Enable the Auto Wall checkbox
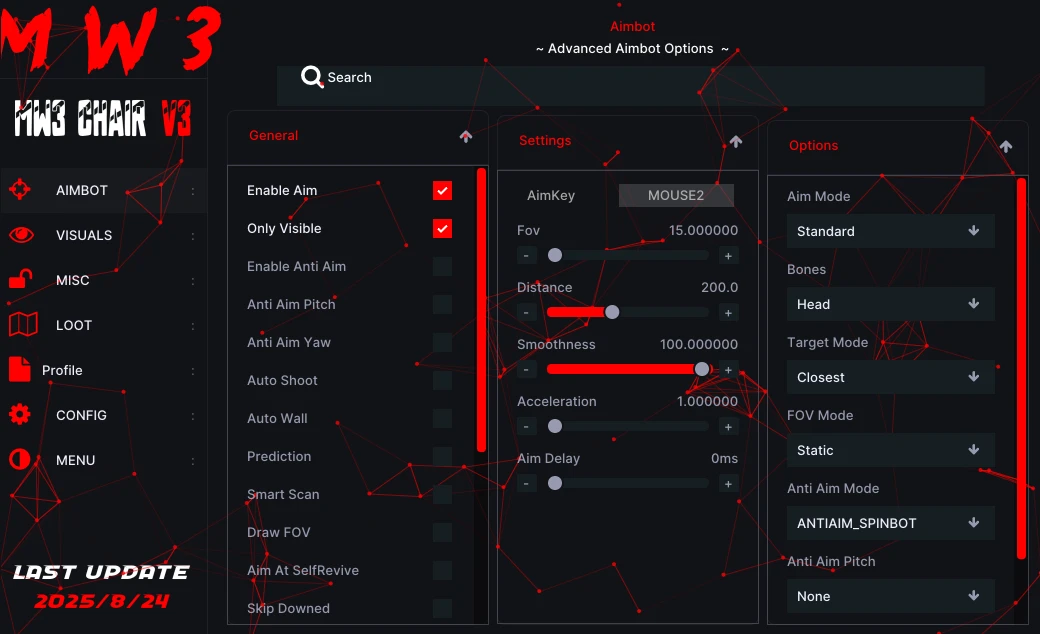The width and height of the screenshot is (1040, 634). tap(442, 418)
